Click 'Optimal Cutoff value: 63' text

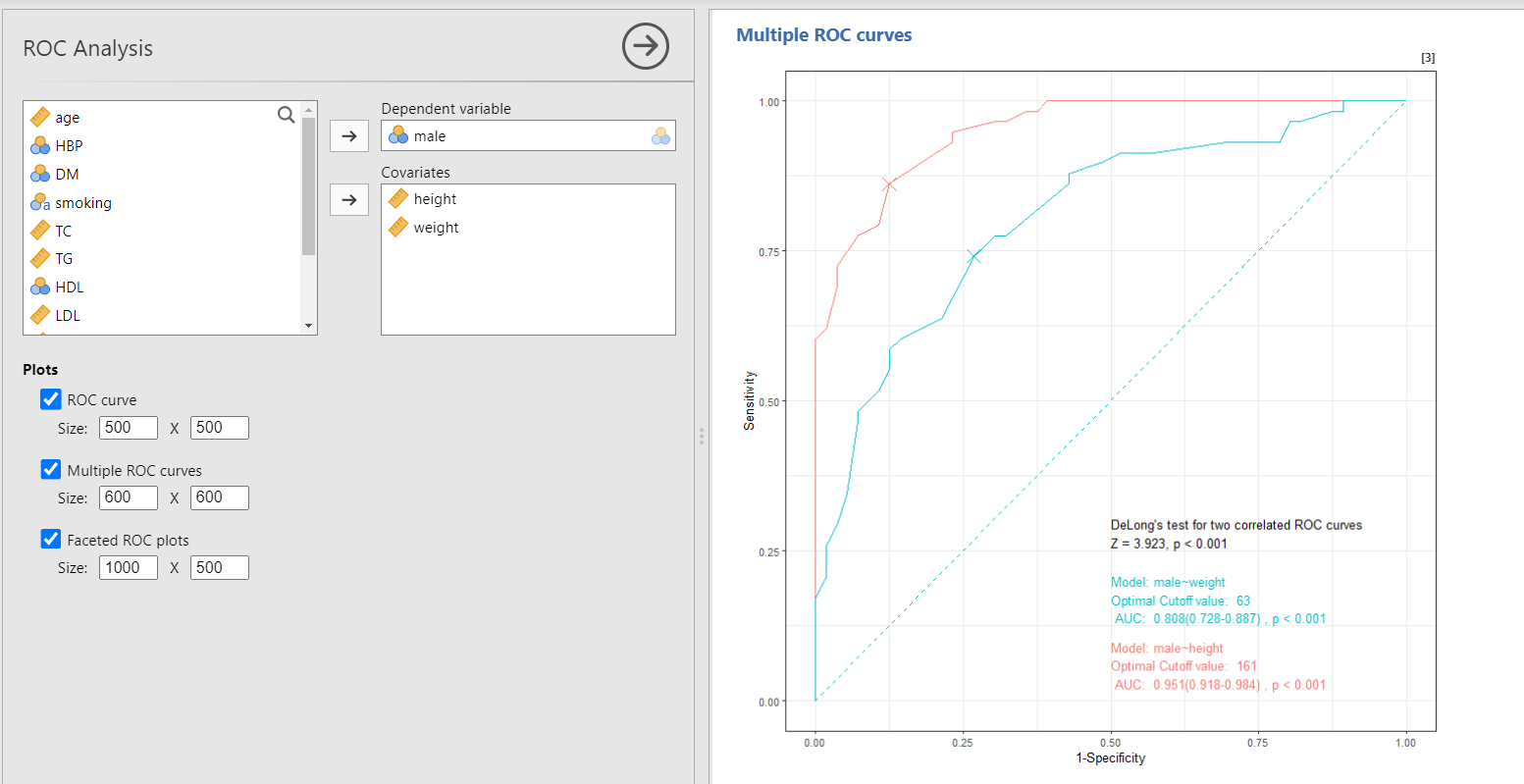tap(1180, 601)
